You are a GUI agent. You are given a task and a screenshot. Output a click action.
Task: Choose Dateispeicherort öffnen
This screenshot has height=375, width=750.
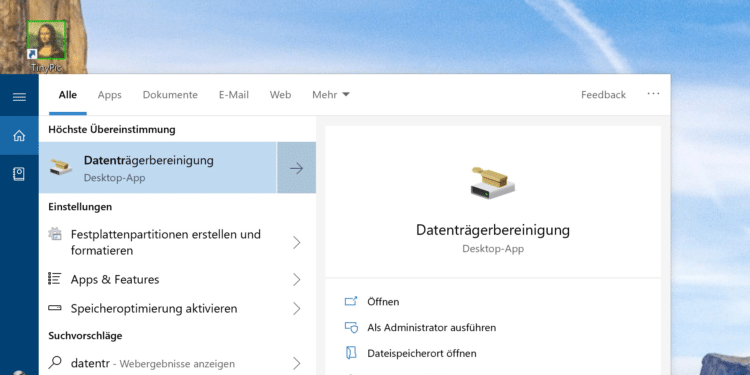pyautogui.click(x=422, y=353)
